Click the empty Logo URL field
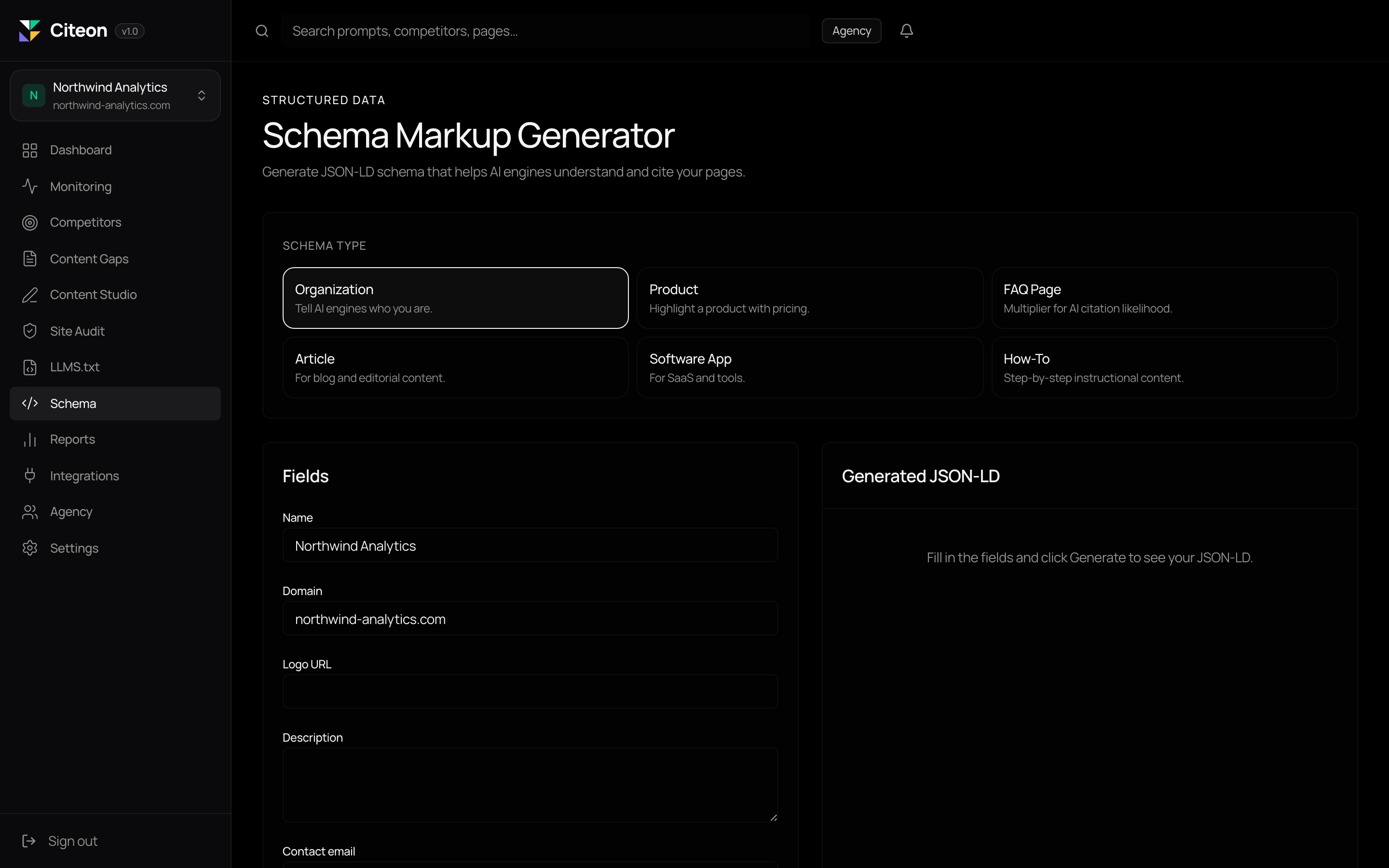 pyautogui.click(x=531, y=692)
